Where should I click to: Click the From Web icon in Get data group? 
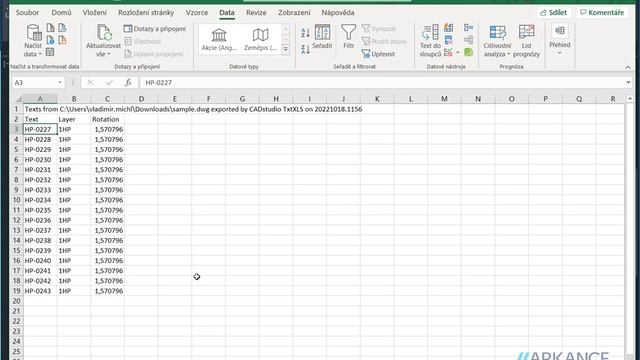click(50, 40)
